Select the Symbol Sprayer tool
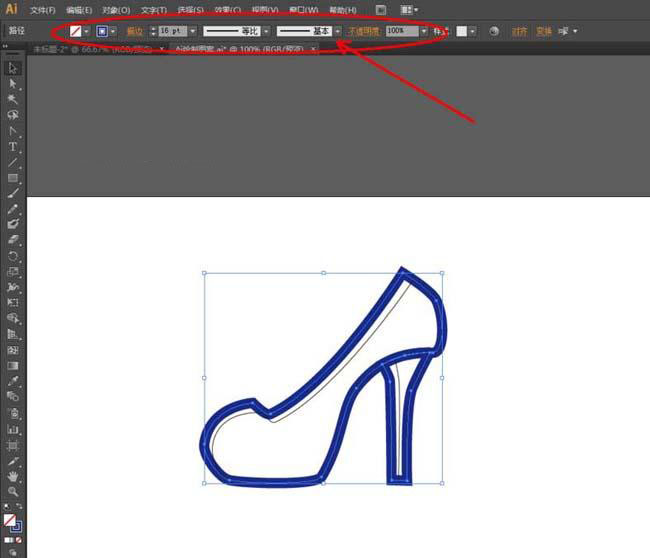Viewport: 650px width, 558px height. tap(12, 413)
